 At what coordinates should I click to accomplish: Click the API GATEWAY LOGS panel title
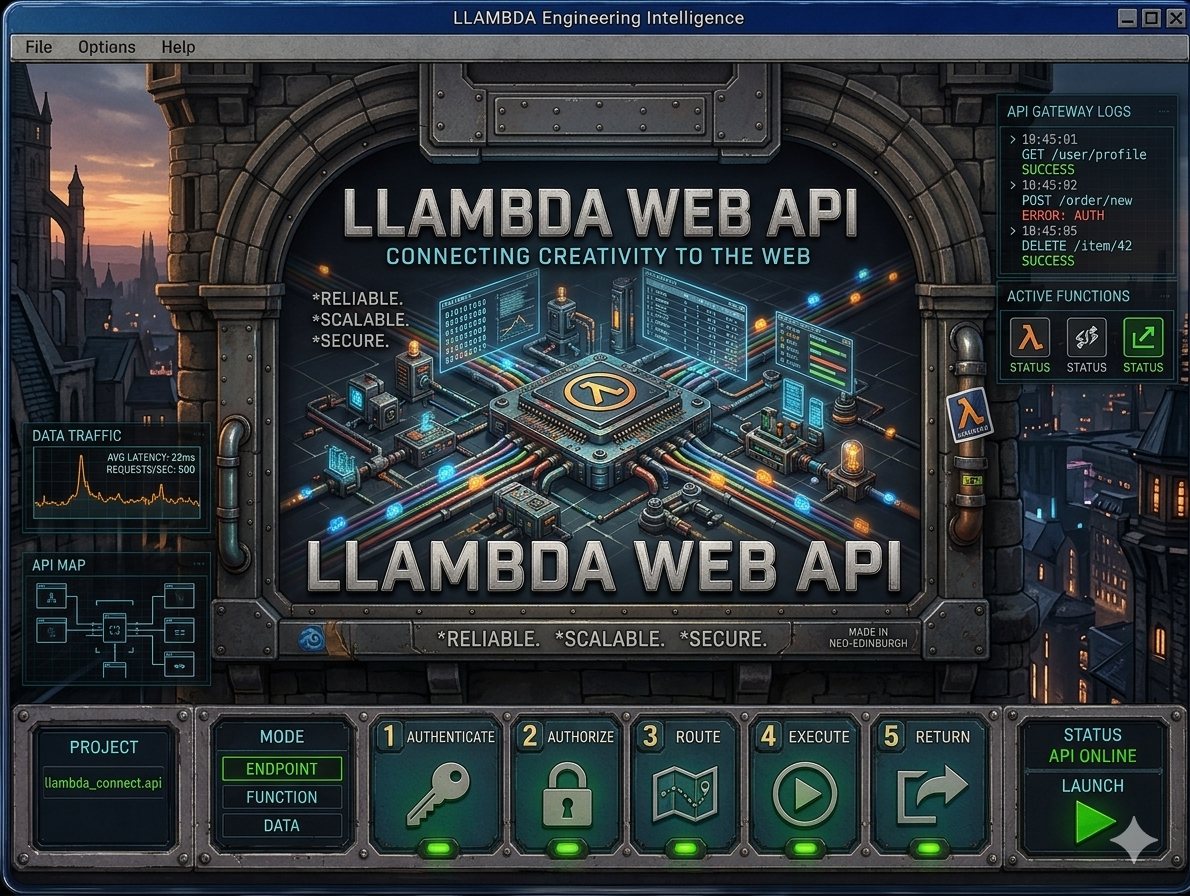pyautogui.click(x=1069, y=112)
